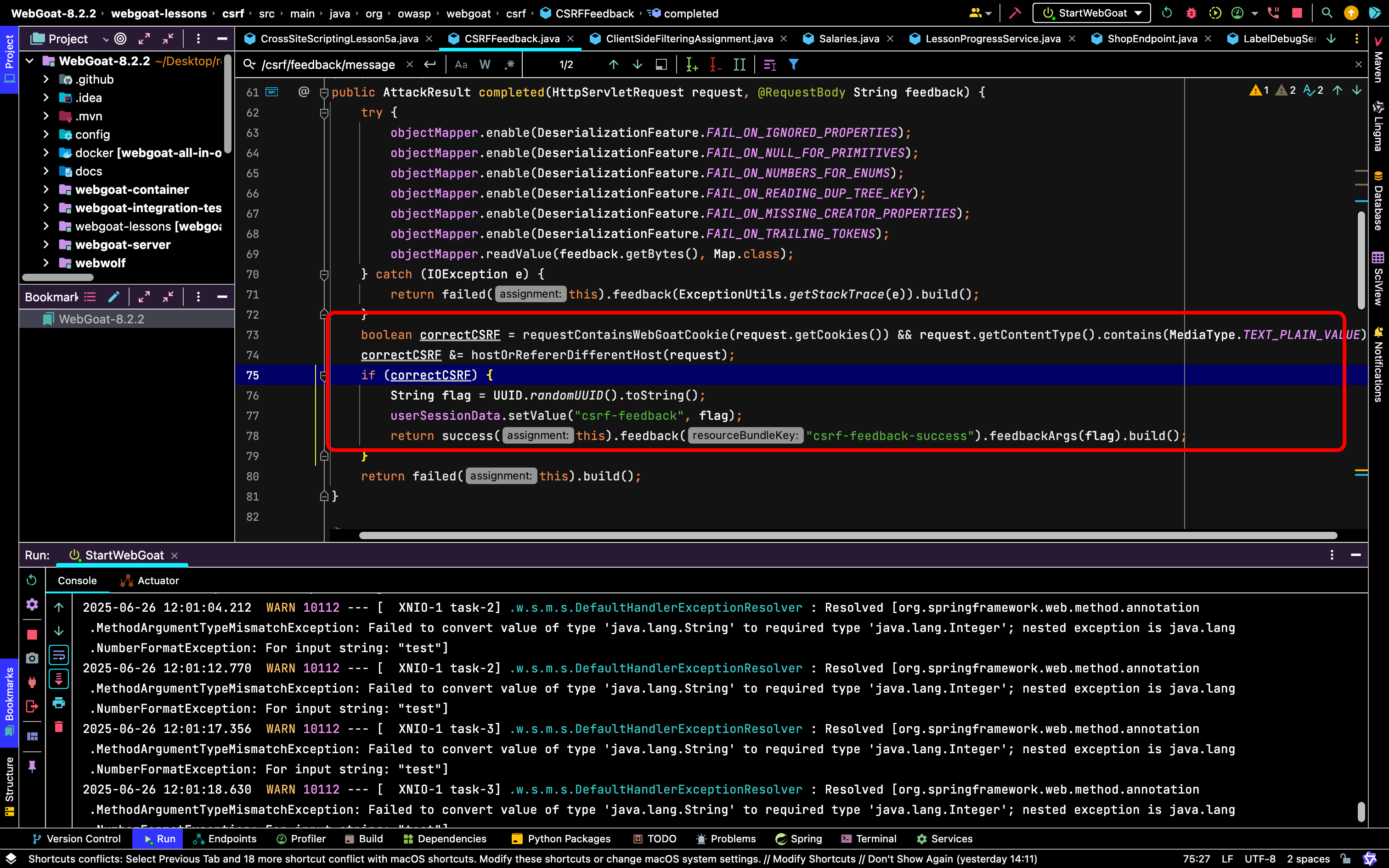
Task: Open the Terminal tool window
Action: click(869, 839)
